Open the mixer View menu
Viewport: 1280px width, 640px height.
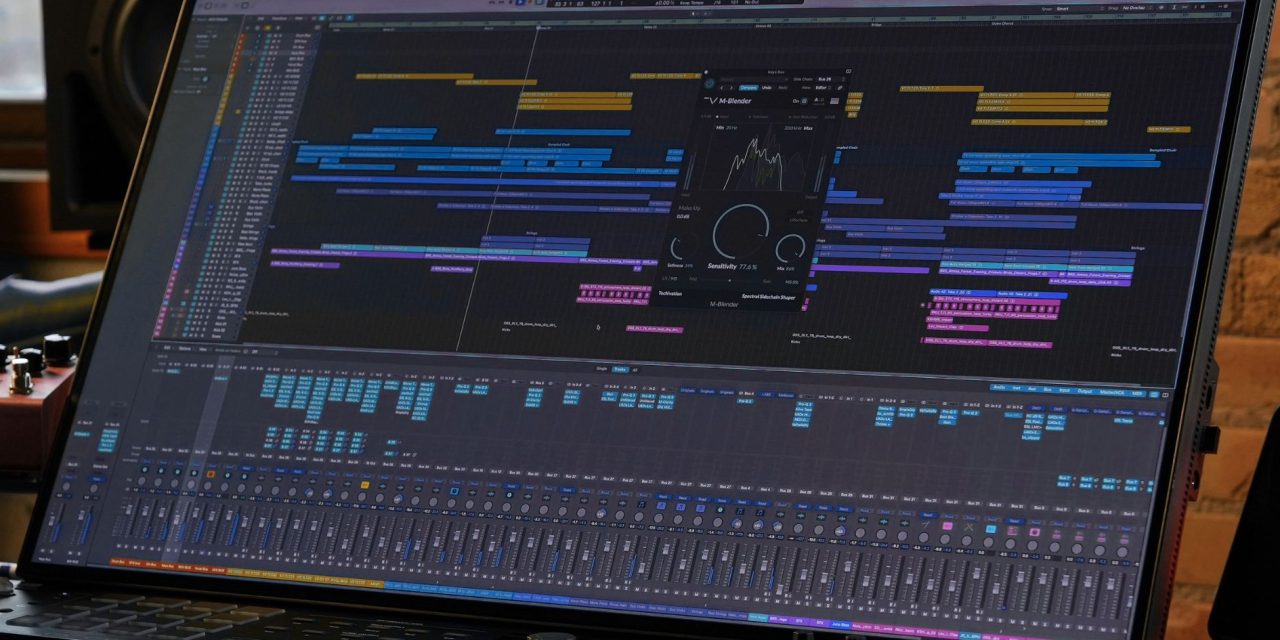[x=203, y=349]
